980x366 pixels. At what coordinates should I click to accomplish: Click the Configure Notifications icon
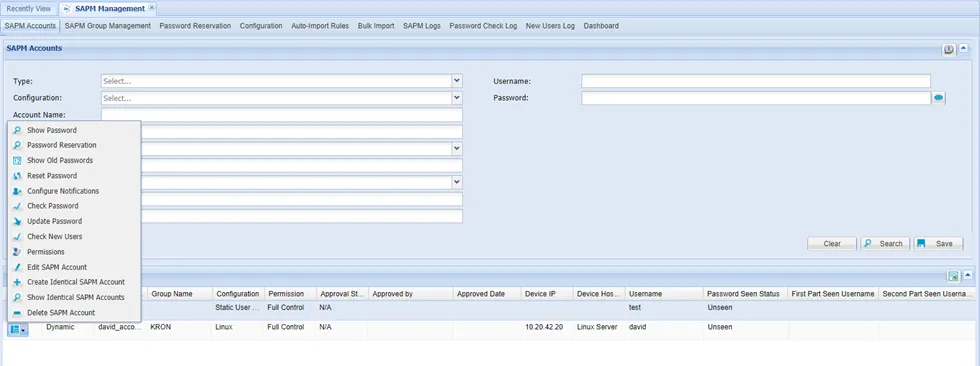click(x=18, y=190)
